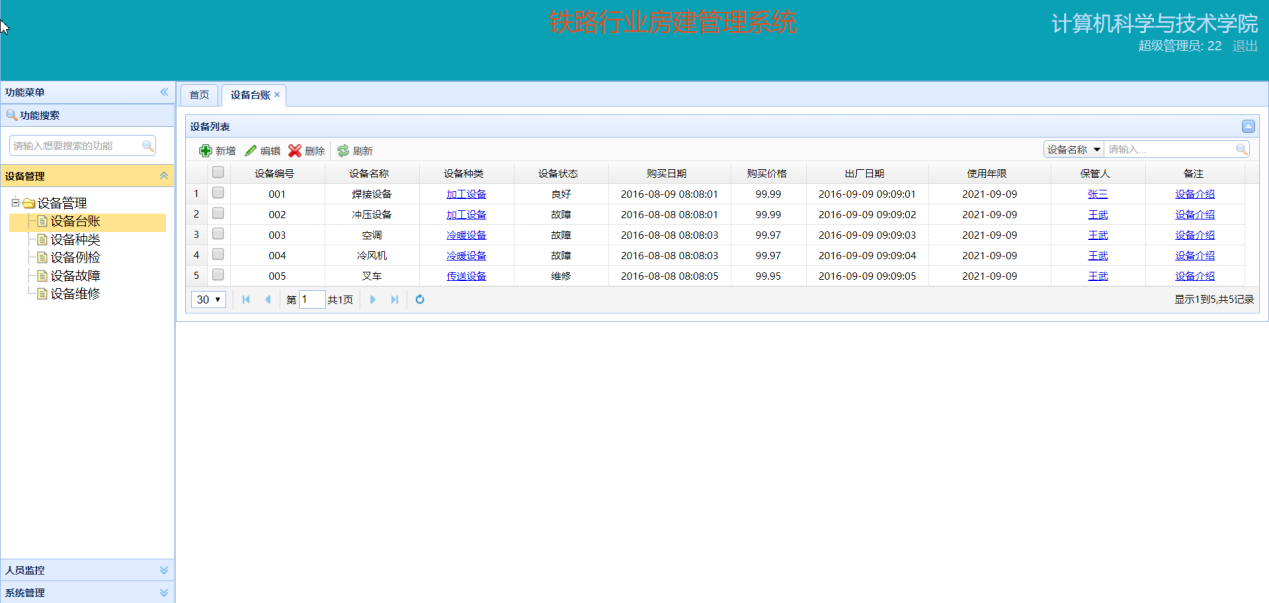1269x603 pixels.
Task: Click the pagination refresh icon
Action: pos(420,299)
